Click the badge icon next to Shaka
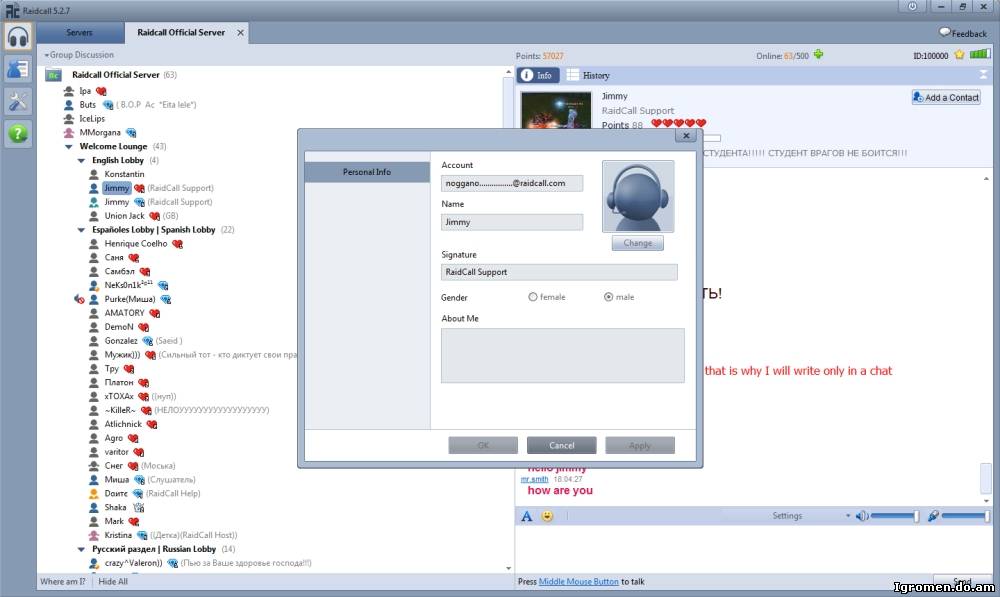The width and height of the screenshot is (1000, 597). [138, 508]
